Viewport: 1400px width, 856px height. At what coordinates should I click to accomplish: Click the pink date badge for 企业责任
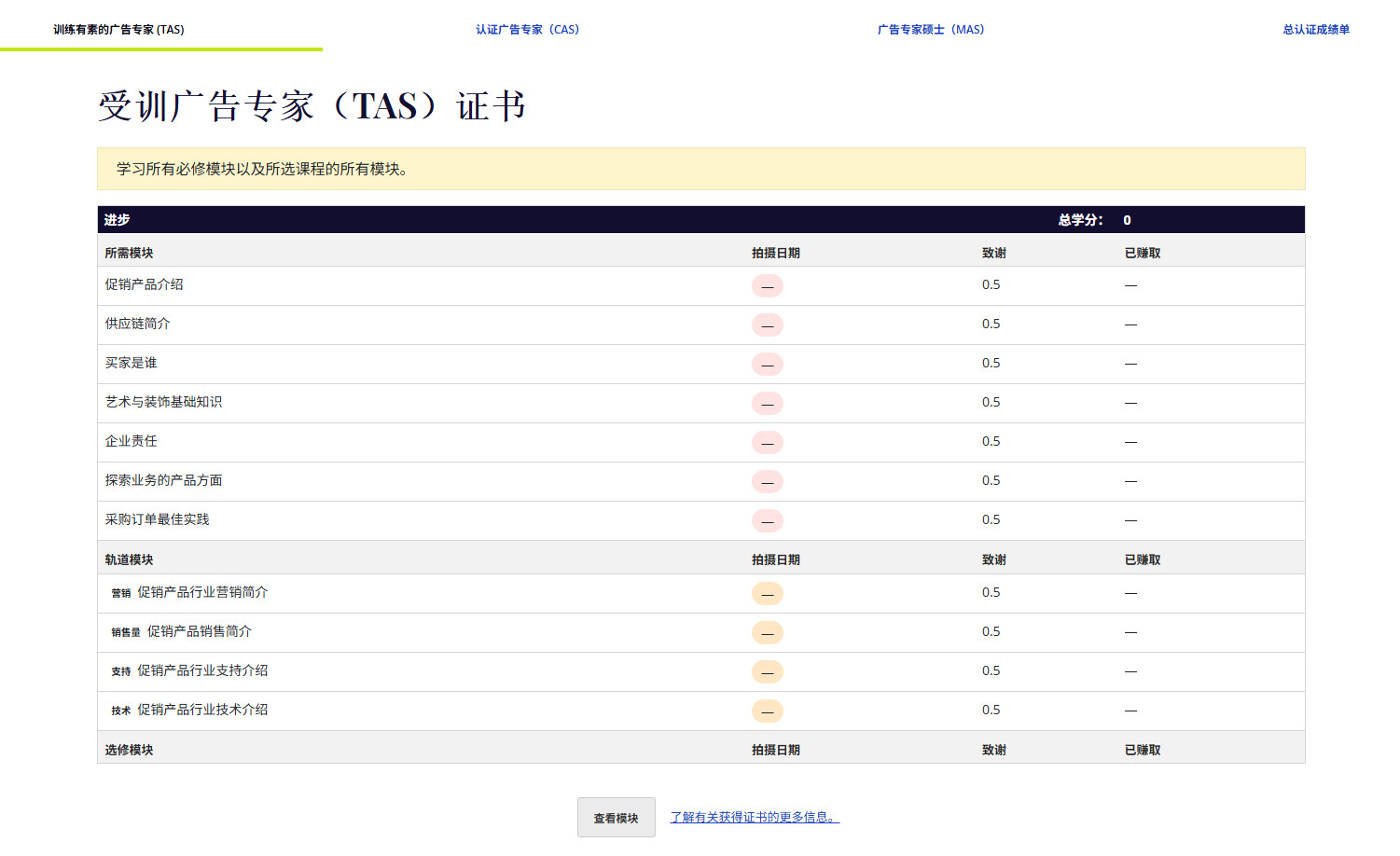767,443
